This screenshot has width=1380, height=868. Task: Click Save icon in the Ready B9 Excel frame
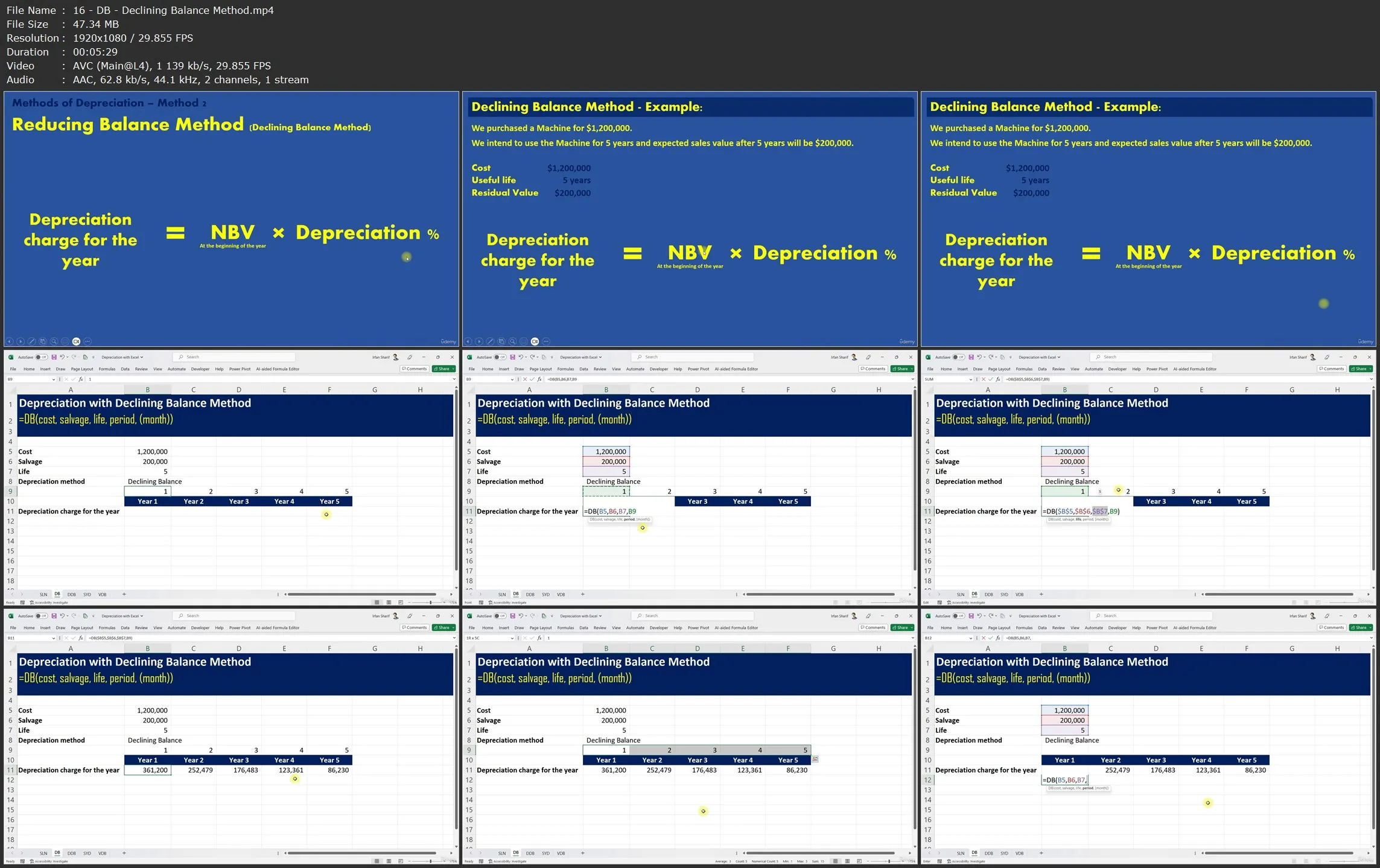(54, 357)
